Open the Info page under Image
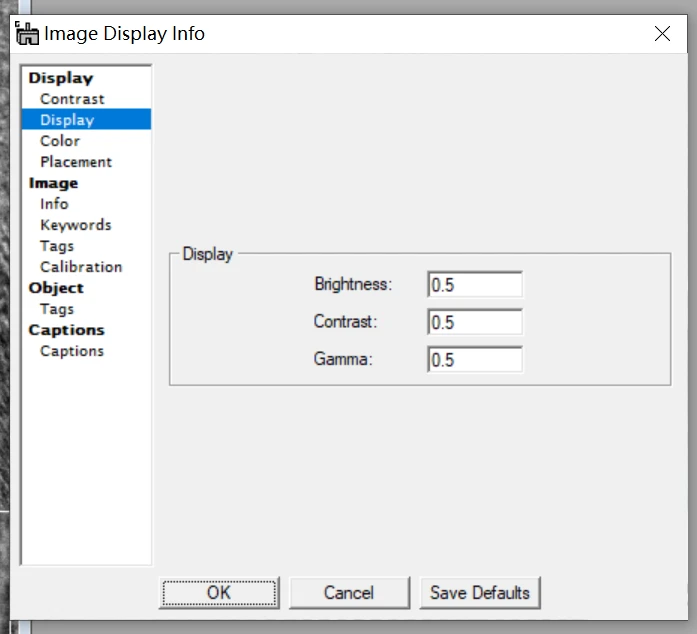This screenshot has width=697, height=634. (x=54, y=204)
